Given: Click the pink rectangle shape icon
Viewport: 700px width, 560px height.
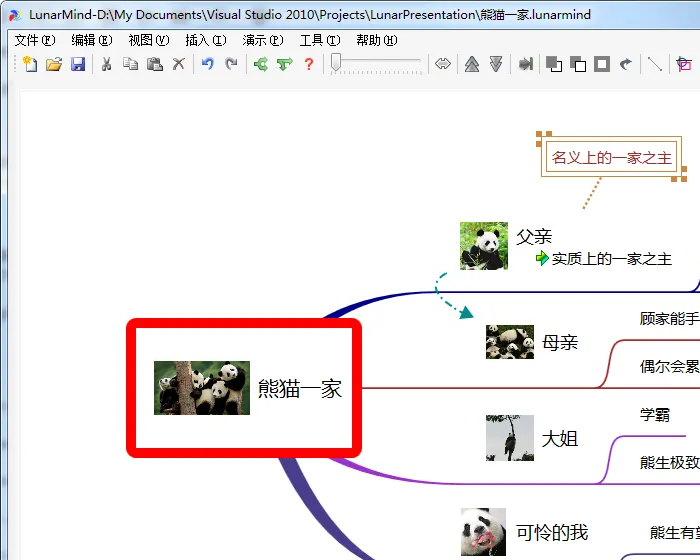Looking at the screenshot, I should (x=683, y=64).
